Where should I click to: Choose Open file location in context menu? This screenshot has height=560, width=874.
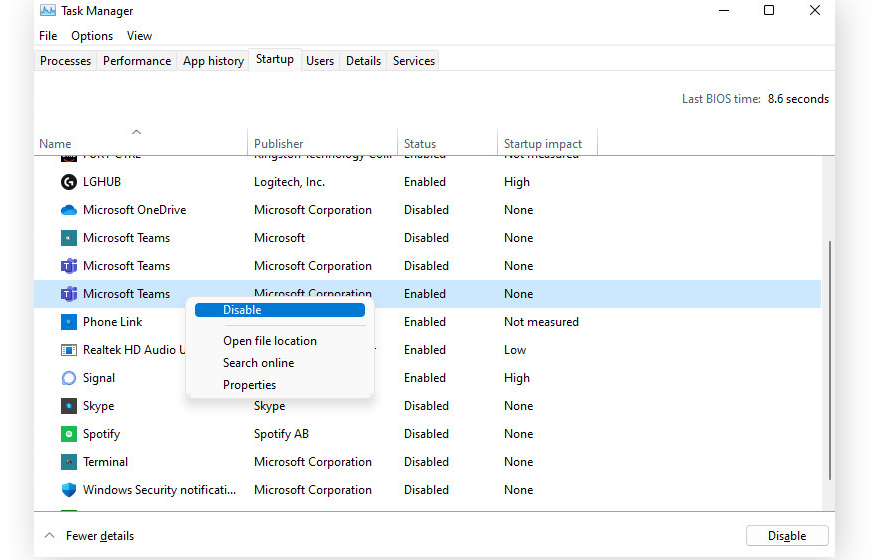click(x=270, y=341)
